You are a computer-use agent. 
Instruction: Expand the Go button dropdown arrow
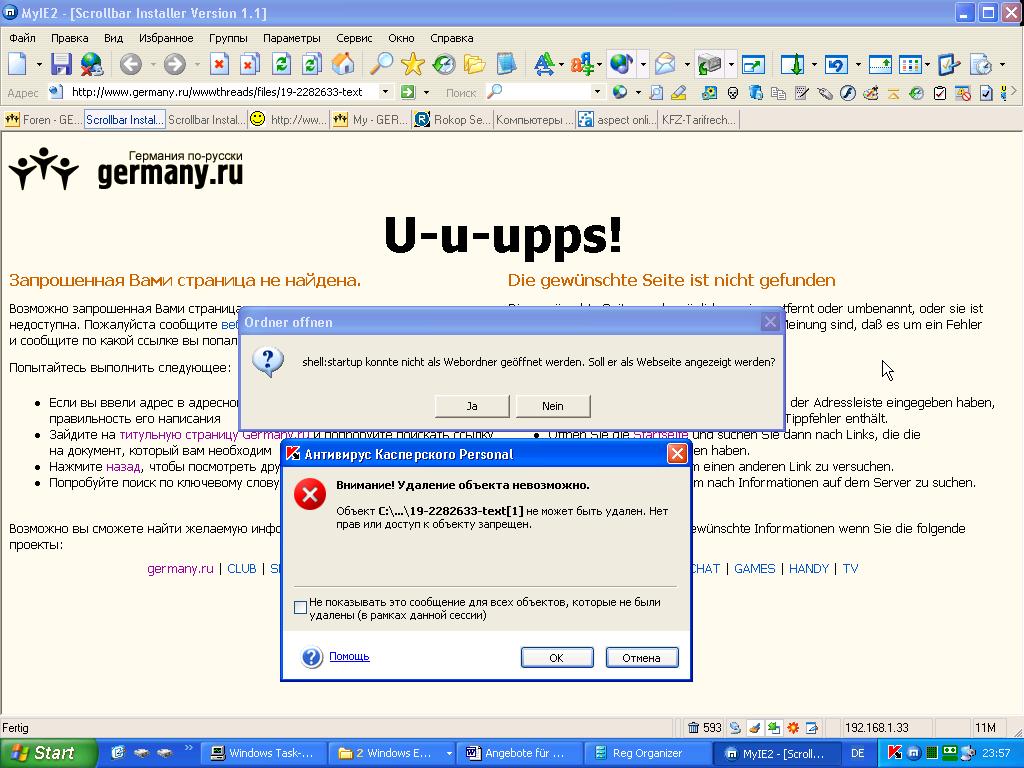coord(426,93)
